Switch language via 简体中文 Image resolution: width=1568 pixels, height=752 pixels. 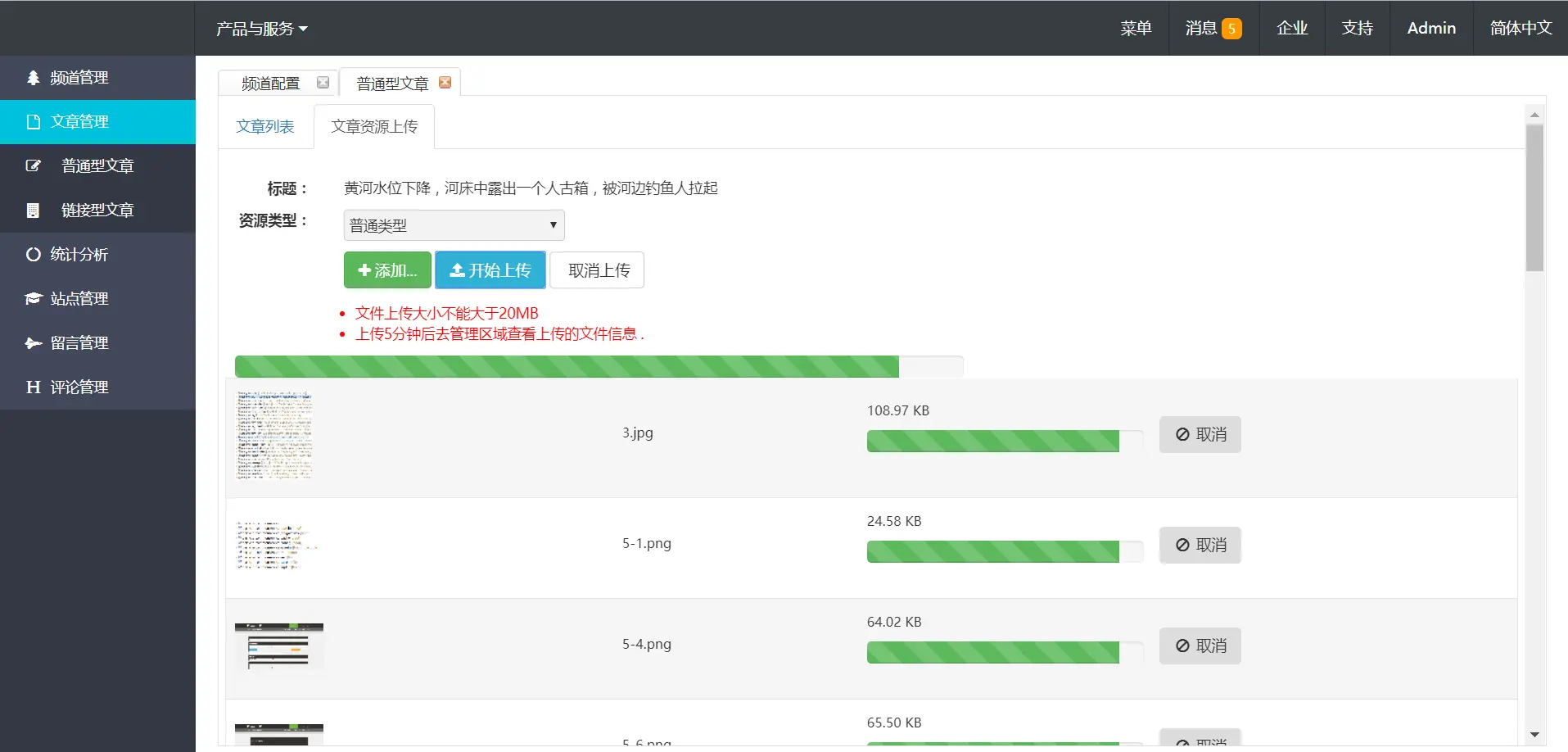click(x=1521, y=29)
